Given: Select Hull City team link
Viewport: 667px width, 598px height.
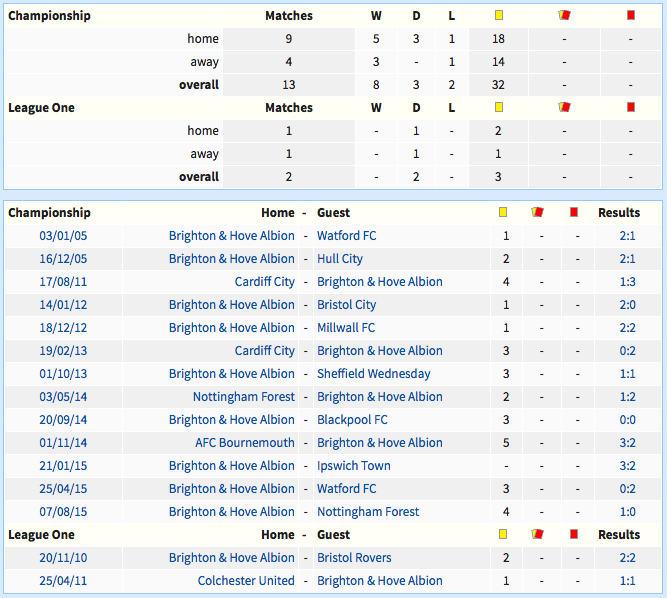Looking at the screenshot, I should 340,259.
